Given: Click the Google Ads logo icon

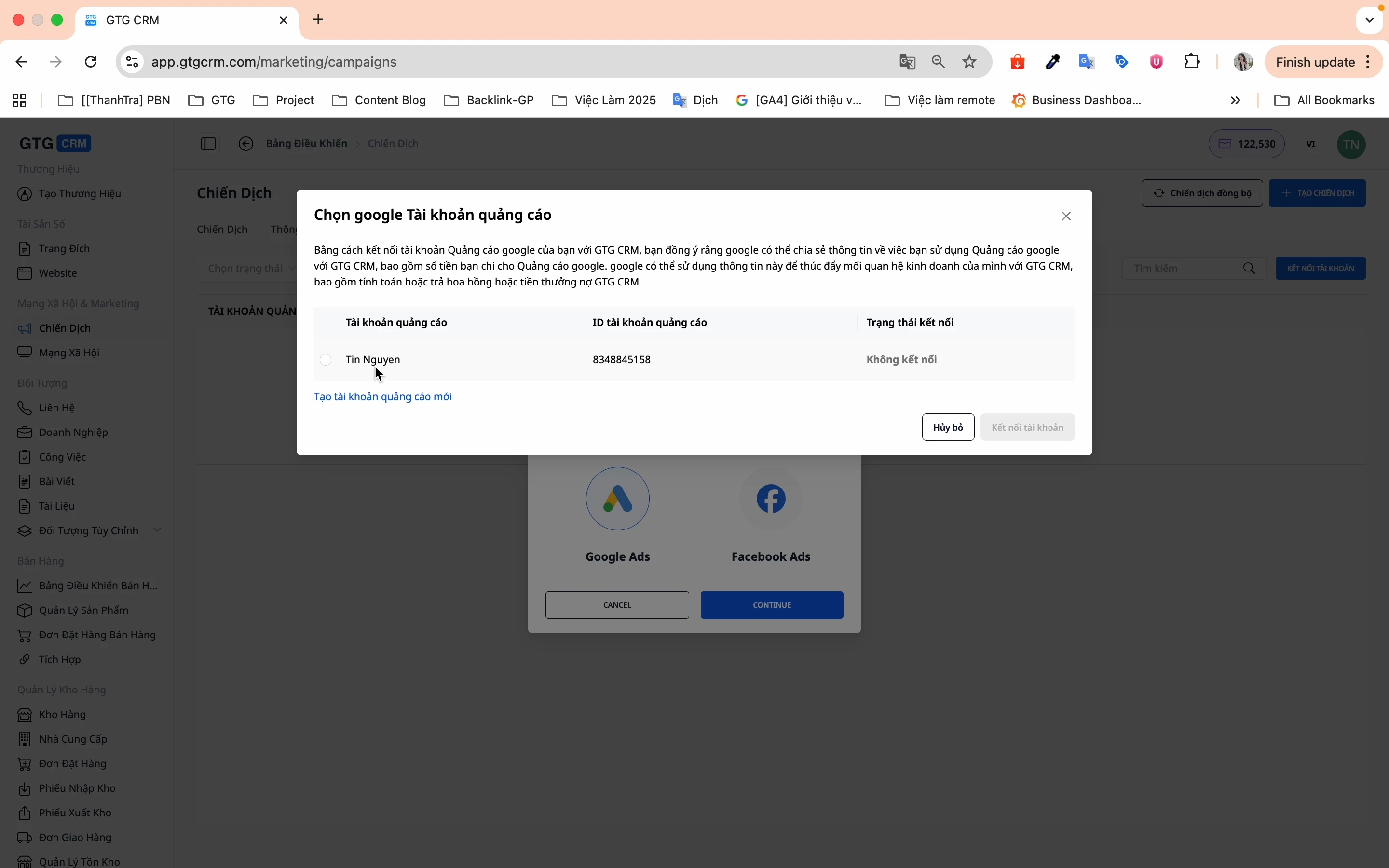Looking at the screenshot, I should click(x=618, y=499).
